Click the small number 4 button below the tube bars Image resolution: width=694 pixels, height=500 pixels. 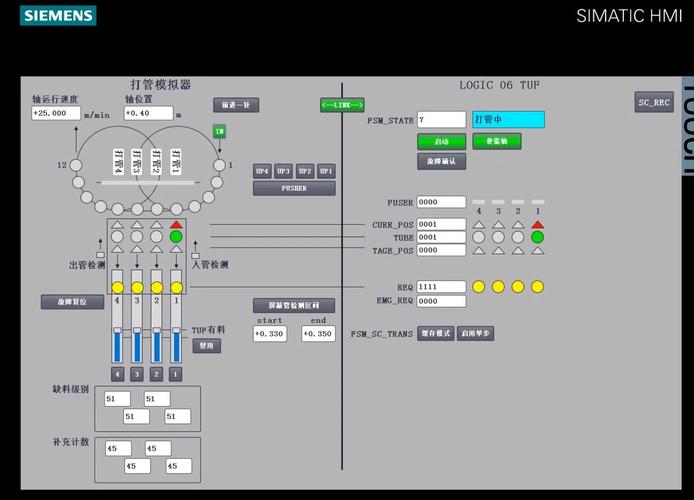(117, 374)
